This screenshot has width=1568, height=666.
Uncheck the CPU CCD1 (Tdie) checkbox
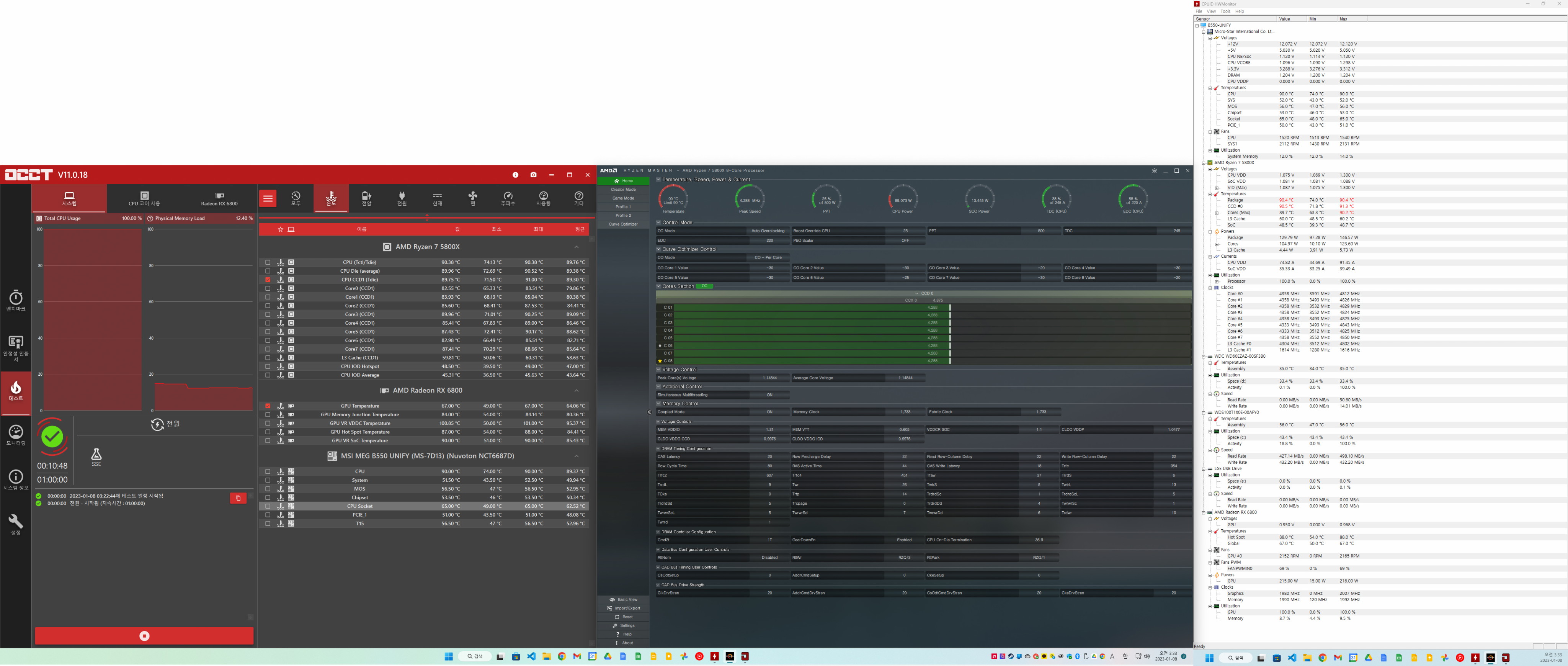pyautogui.click(x=268, y=280)
